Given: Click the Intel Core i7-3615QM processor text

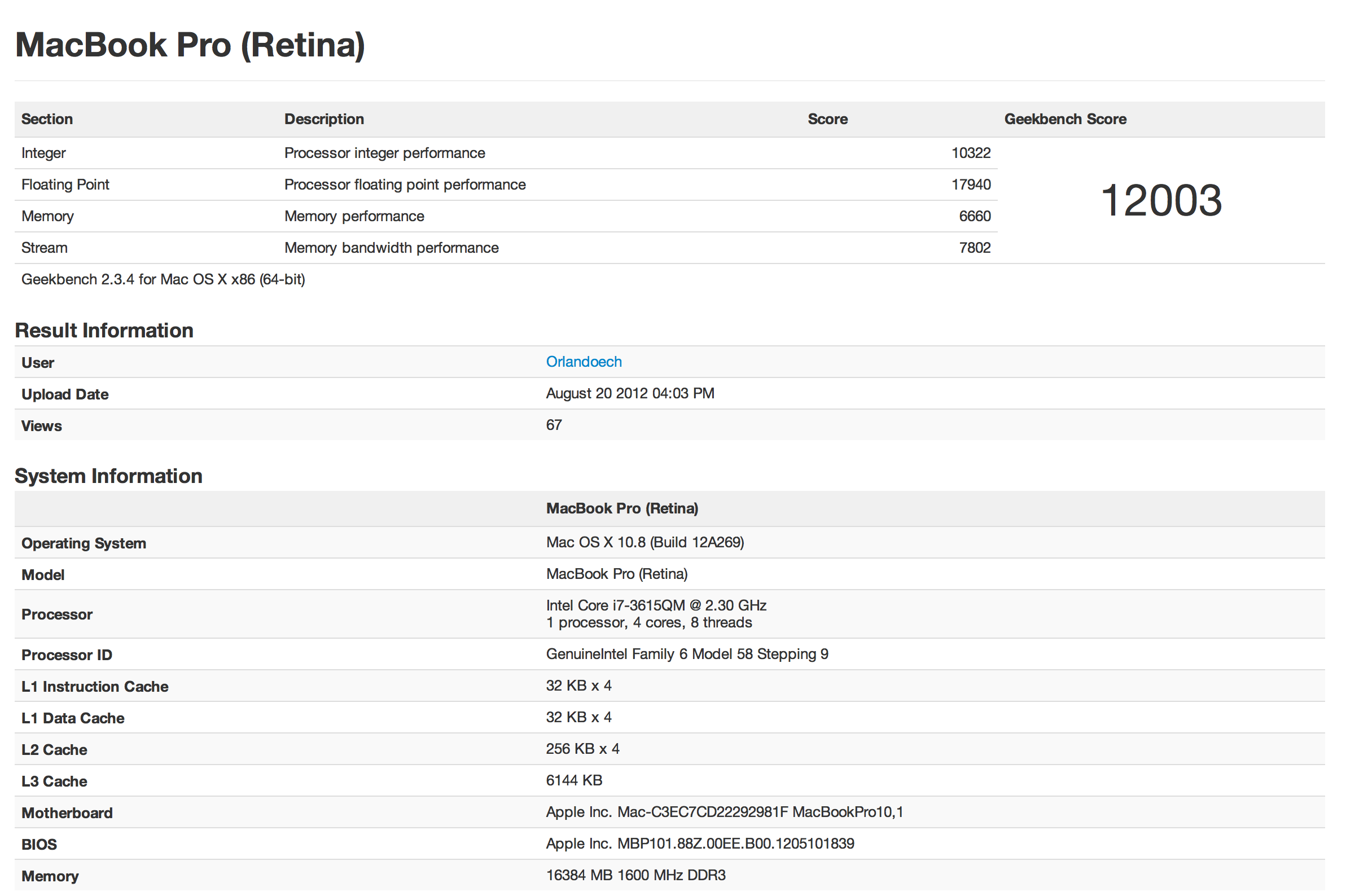Looking at the screenshot, I should (656, 605).
